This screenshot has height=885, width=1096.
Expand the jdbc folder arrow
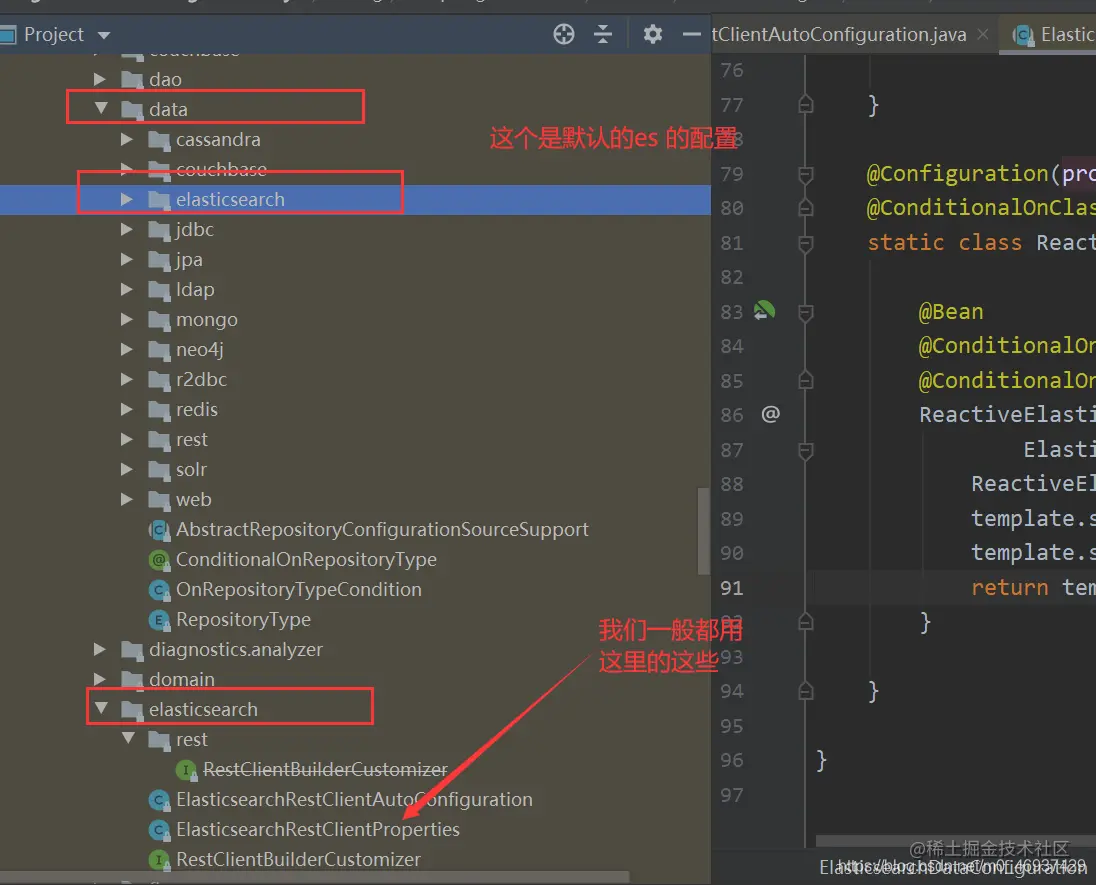pos(127,229)
